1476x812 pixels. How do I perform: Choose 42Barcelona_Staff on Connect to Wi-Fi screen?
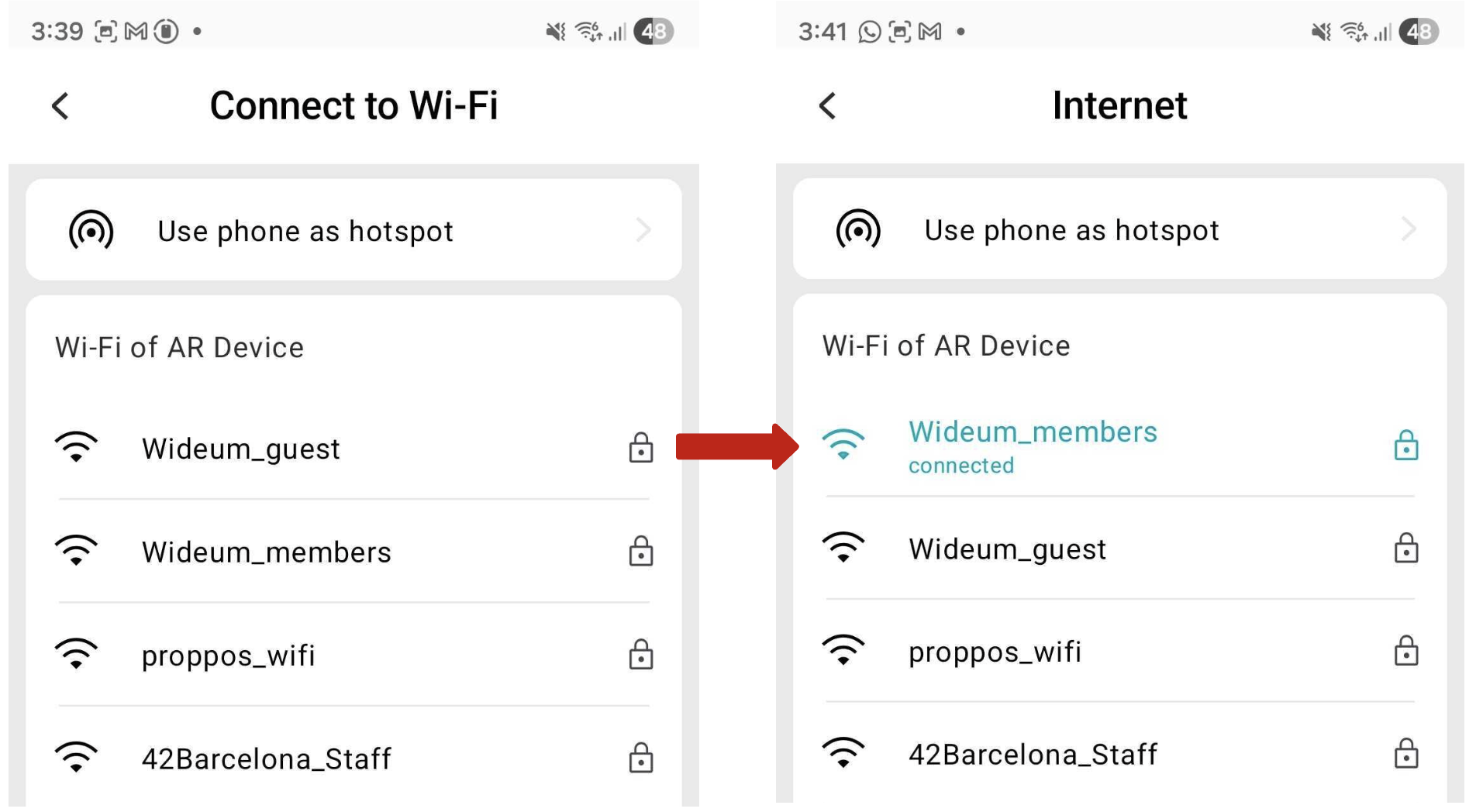[x=354, y=758]
